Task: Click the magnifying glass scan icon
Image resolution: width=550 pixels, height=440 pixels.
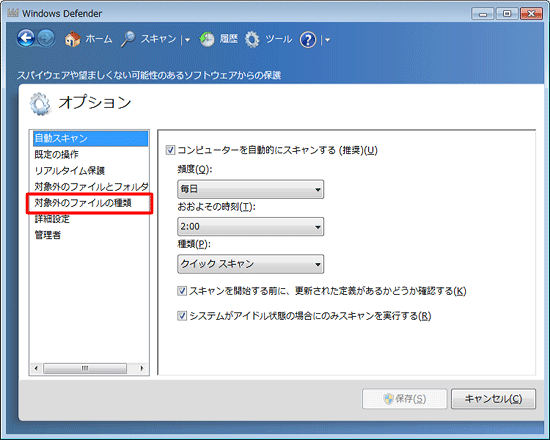Action: click(128, 39)
